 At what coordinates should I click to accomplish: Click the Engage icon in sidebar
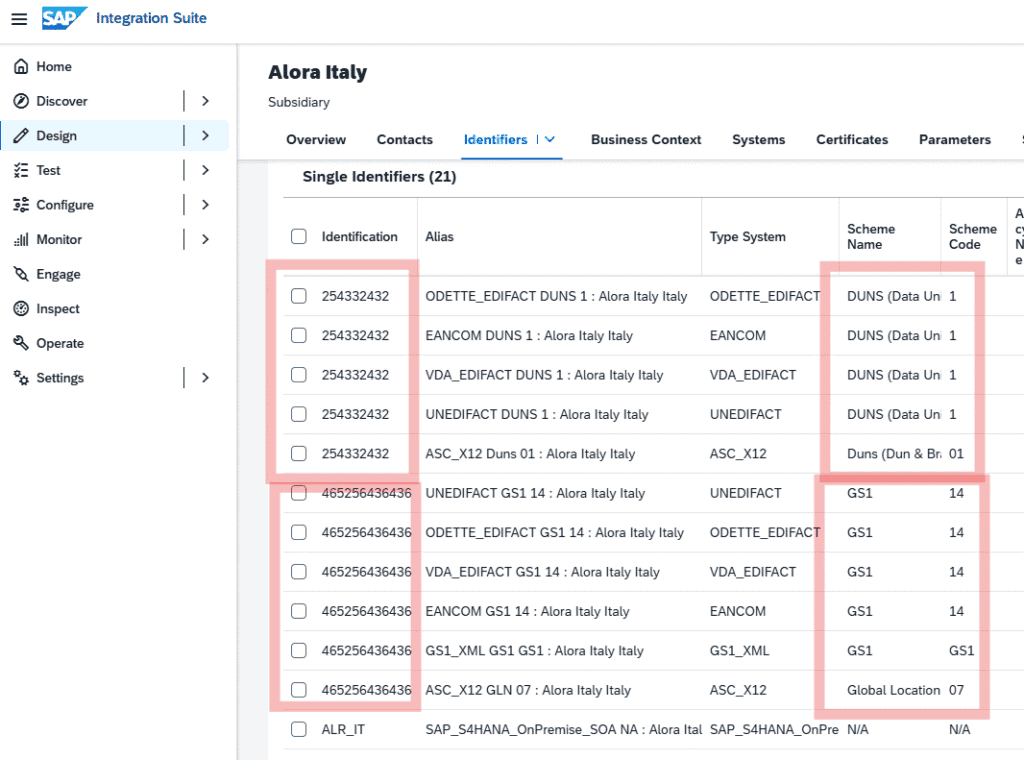[21, 274]
